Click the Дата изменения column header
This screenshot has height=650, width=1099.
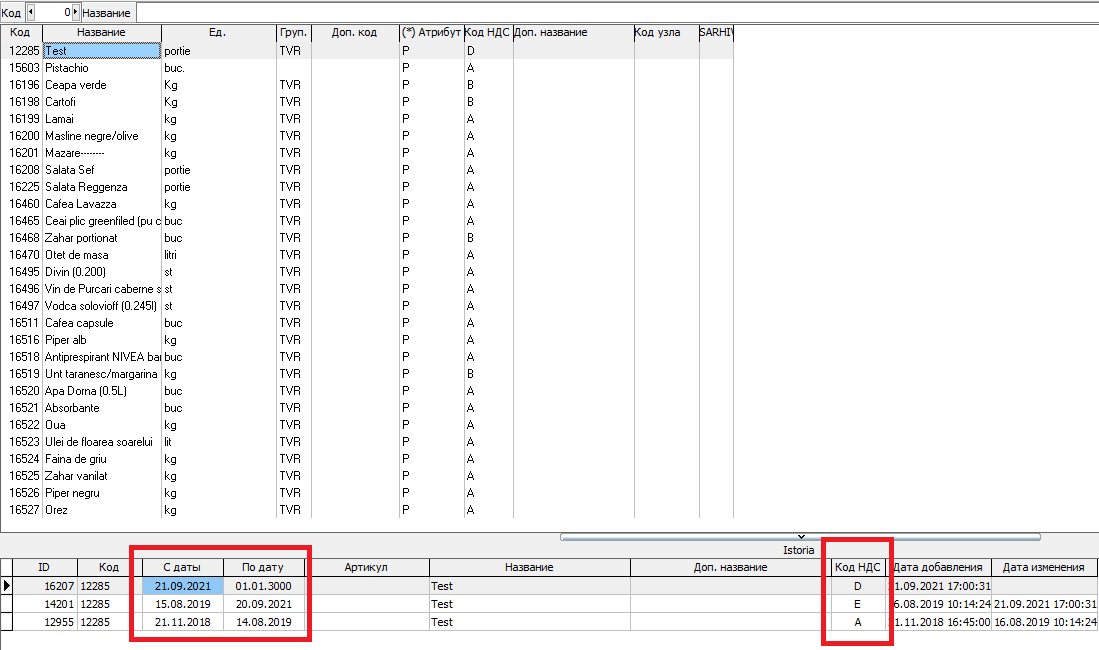1044,567
